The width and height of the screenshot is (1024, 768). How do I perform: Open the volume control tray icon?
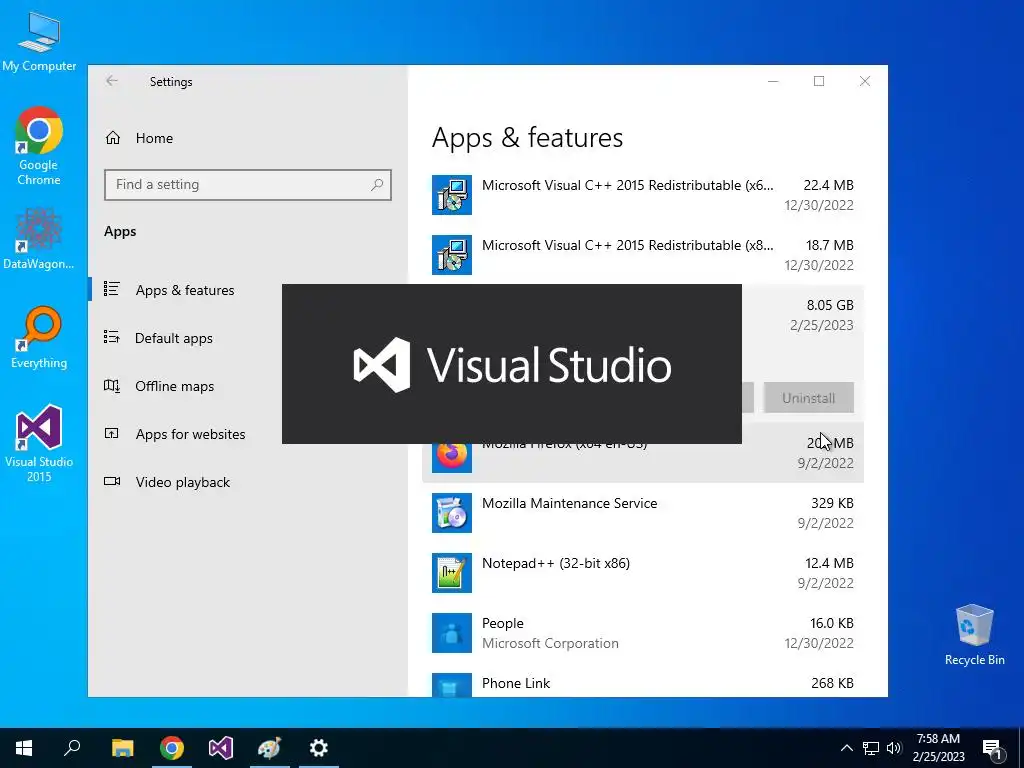(894, 748)
